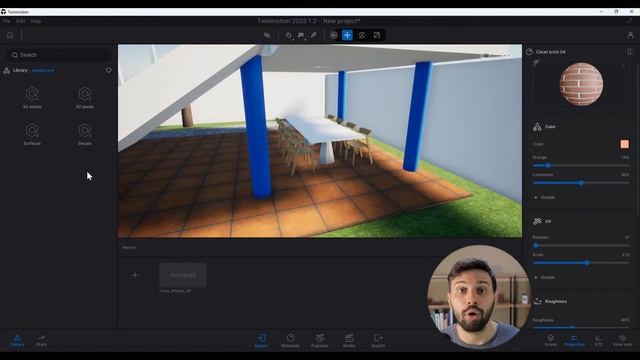
Task: Click the Color section header icon
Action: coord(537,127)
